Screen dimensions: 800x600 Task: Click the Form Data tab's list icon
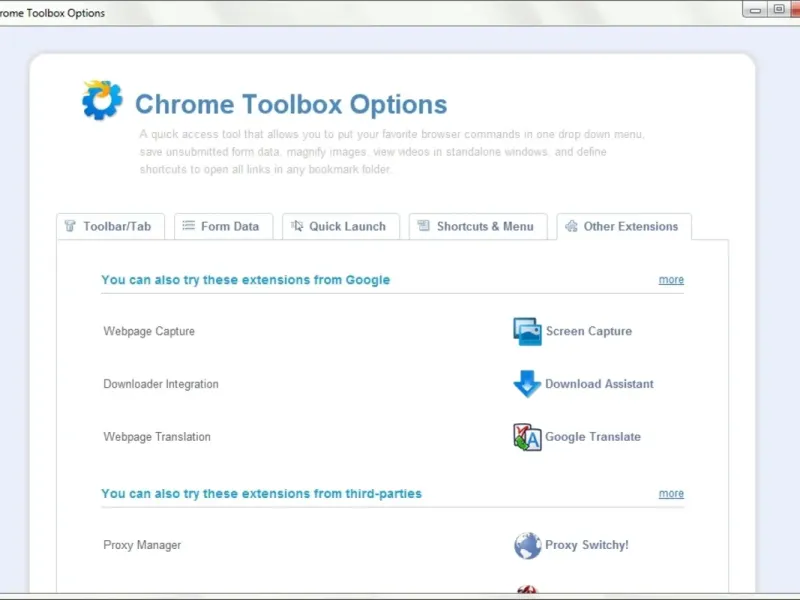click(x=188, y=226)
